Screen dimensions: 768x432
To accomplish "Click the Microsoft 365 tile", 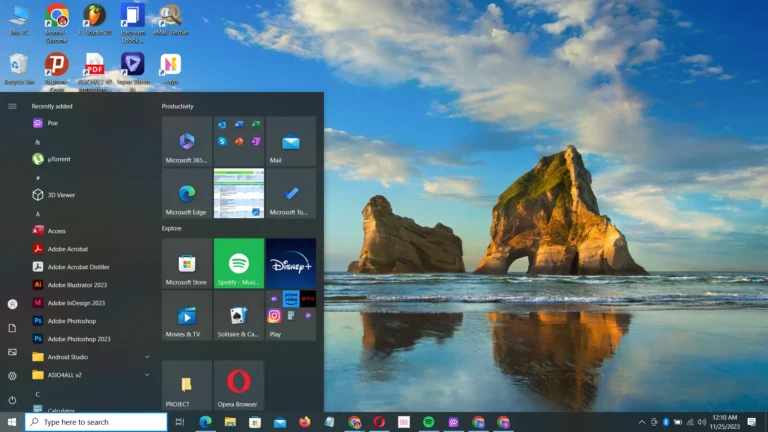I will click(x=187, y=141).
